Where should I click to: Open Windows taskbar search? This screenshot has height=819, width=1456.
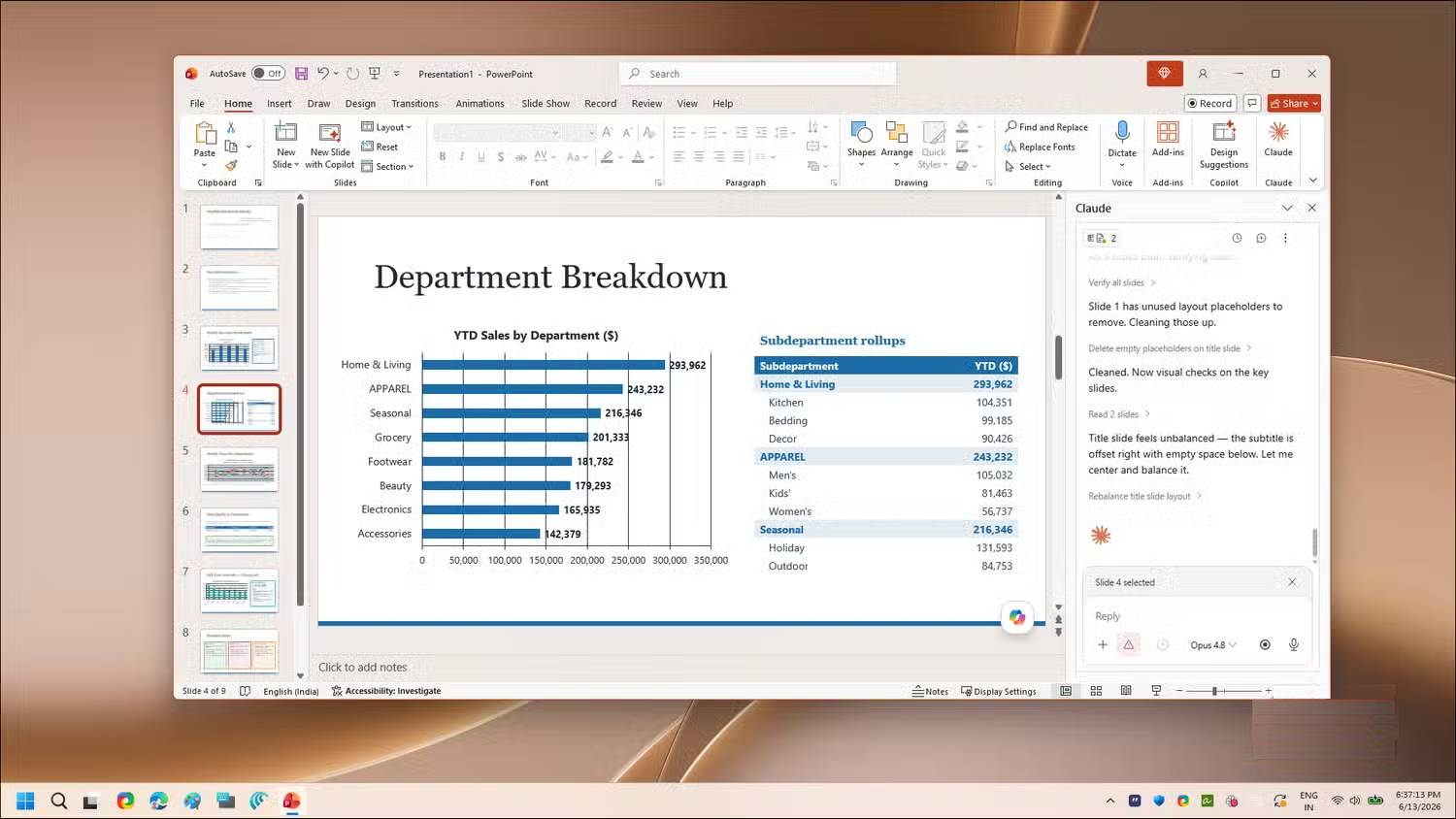tap(58, 801)
